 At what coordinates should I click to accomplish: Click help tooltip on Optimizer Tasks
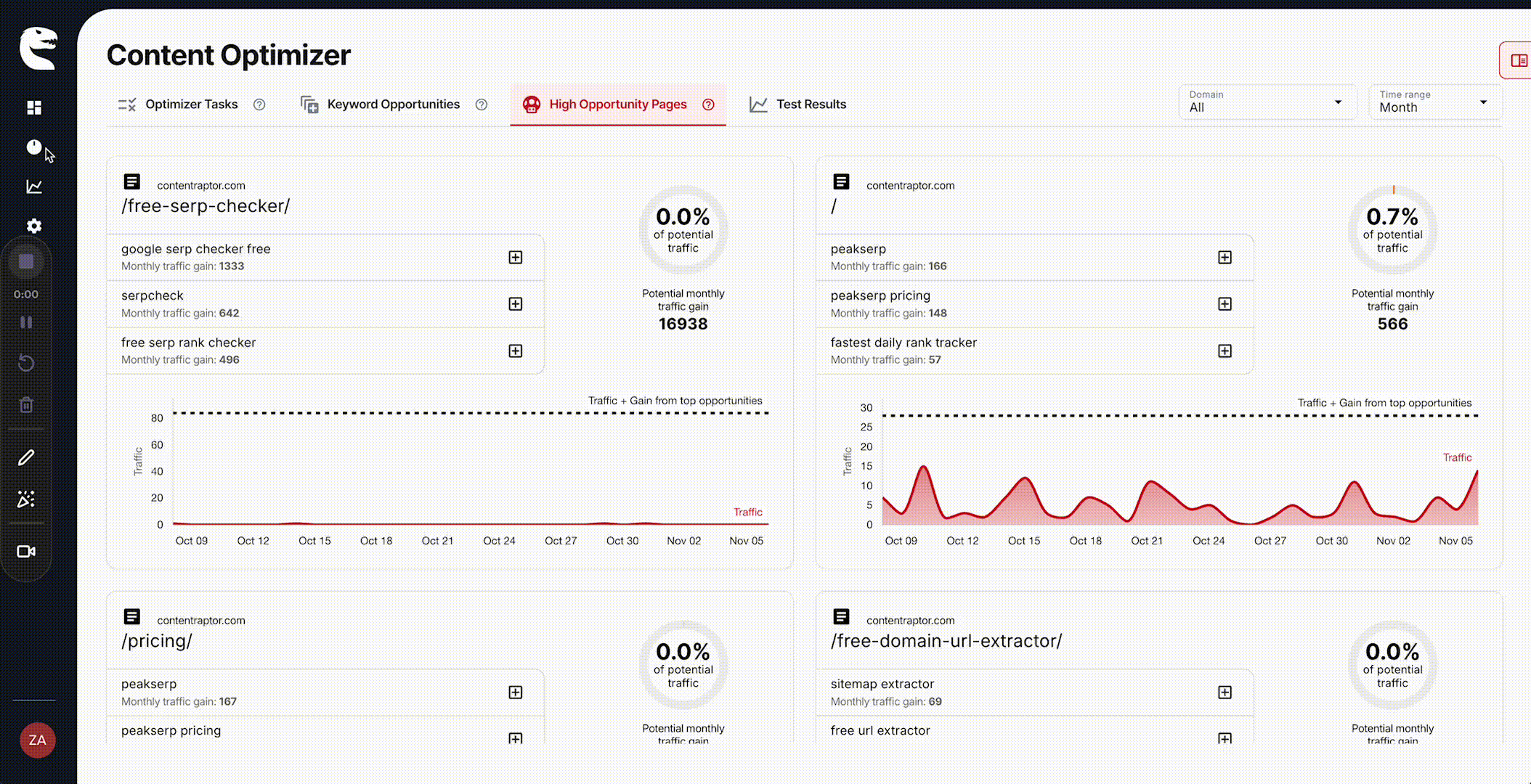pos(259,104)
